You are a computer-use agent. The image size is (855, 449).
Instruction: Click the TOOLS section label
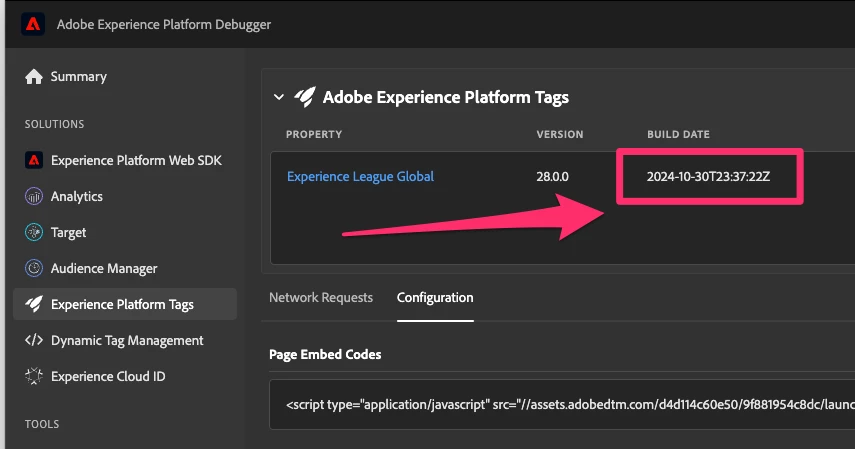pyautogui.click(x=42, y=424)
